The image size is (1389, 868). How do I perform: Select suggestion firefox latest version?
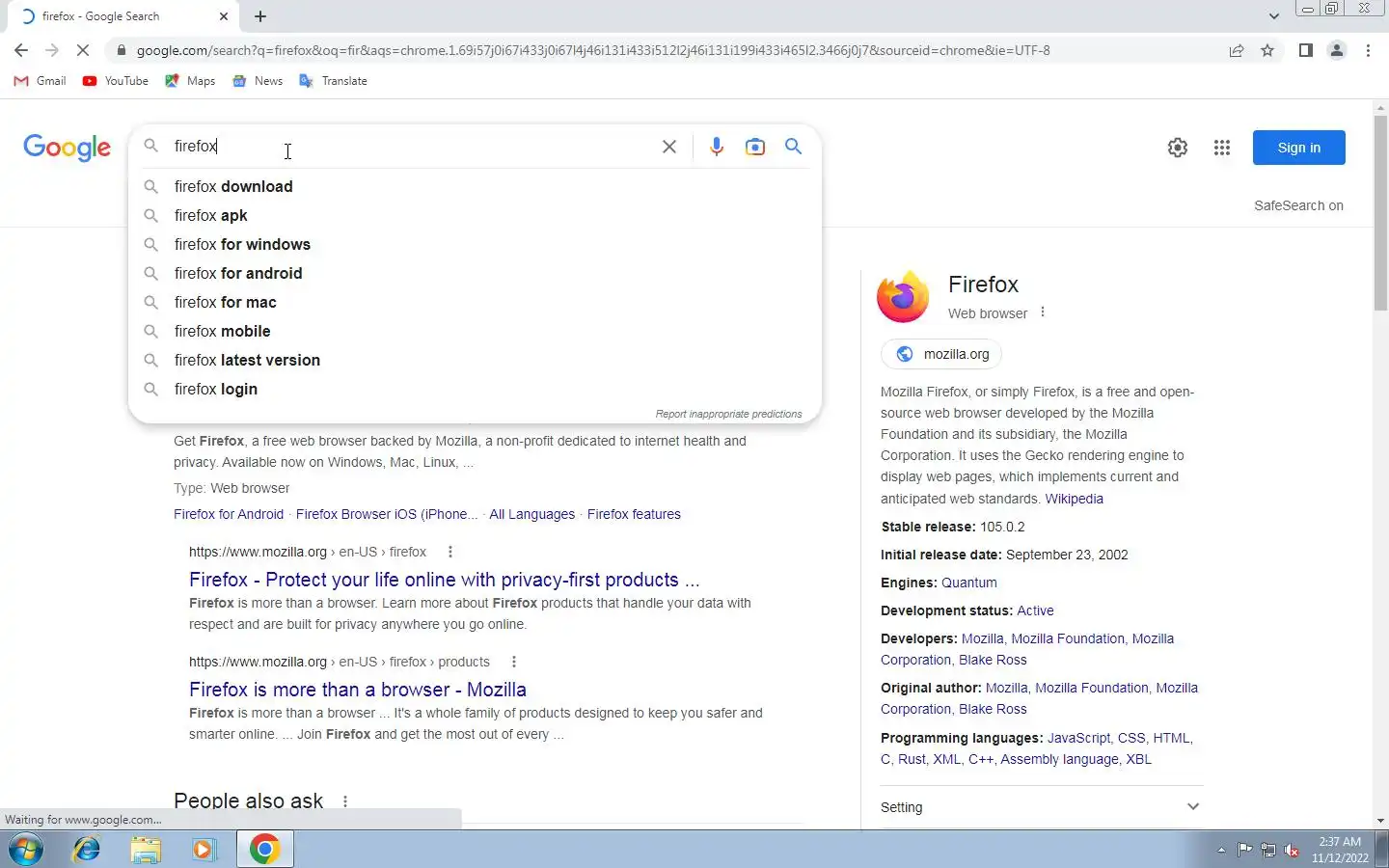(475, 360)
